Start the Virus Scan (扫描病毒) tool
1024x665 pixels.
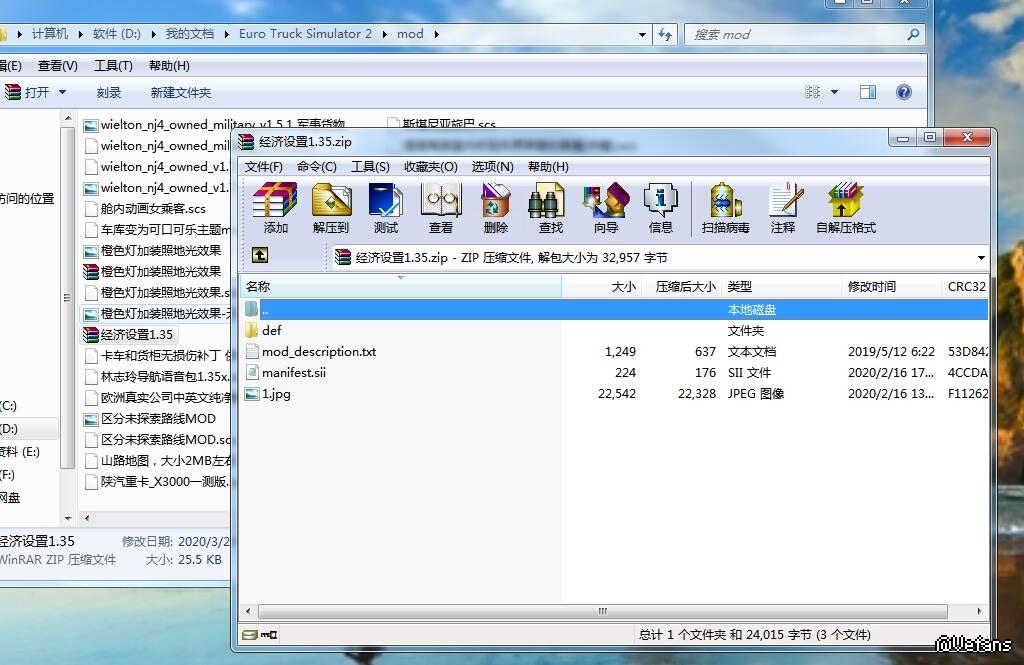click(725, 208)
